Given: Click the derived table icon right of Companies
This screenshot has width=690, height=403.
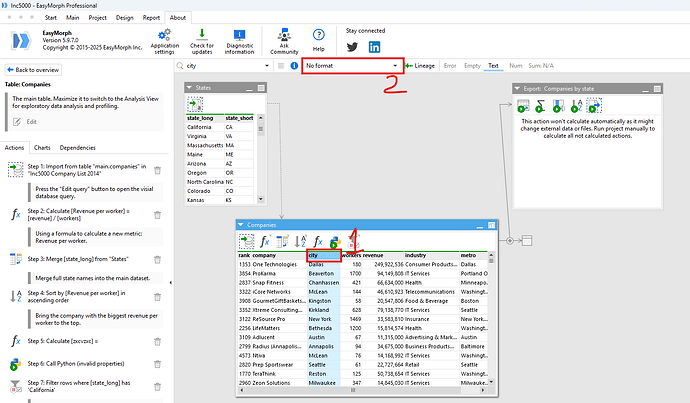Looking at the screenshot, I should click(x=527, y=241).
